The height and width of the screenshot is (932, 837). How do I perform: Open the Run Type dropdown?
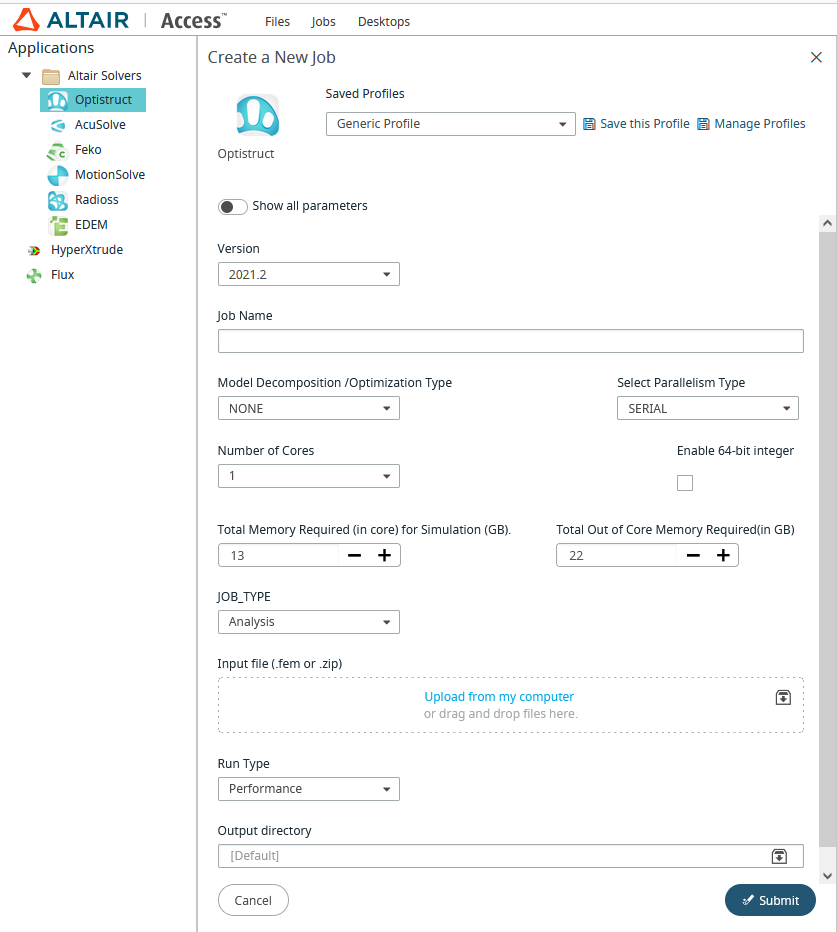pyautogui.click(x=308, y=789)
